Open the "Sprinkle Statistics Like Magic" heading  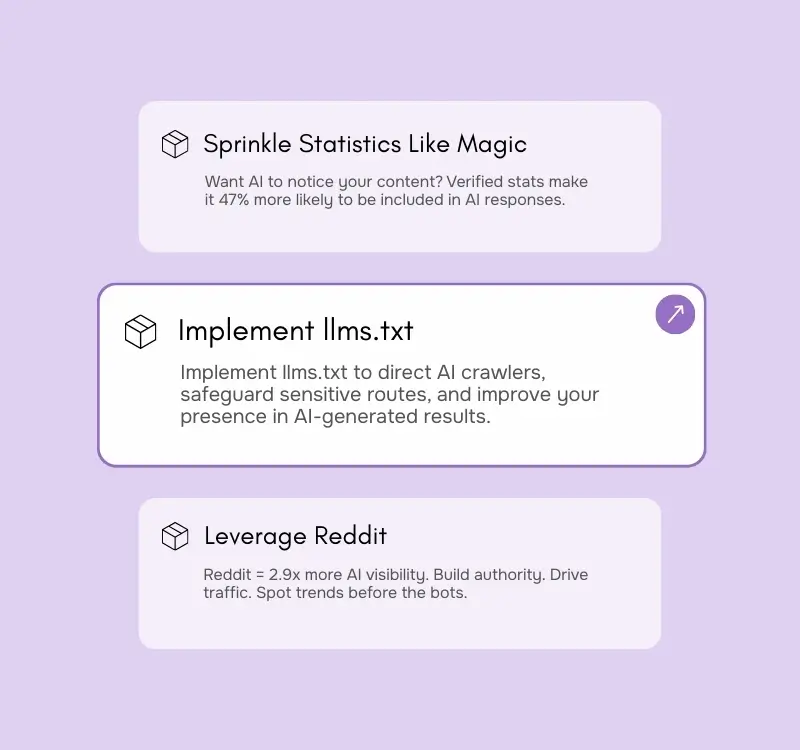tap(365, 144)
